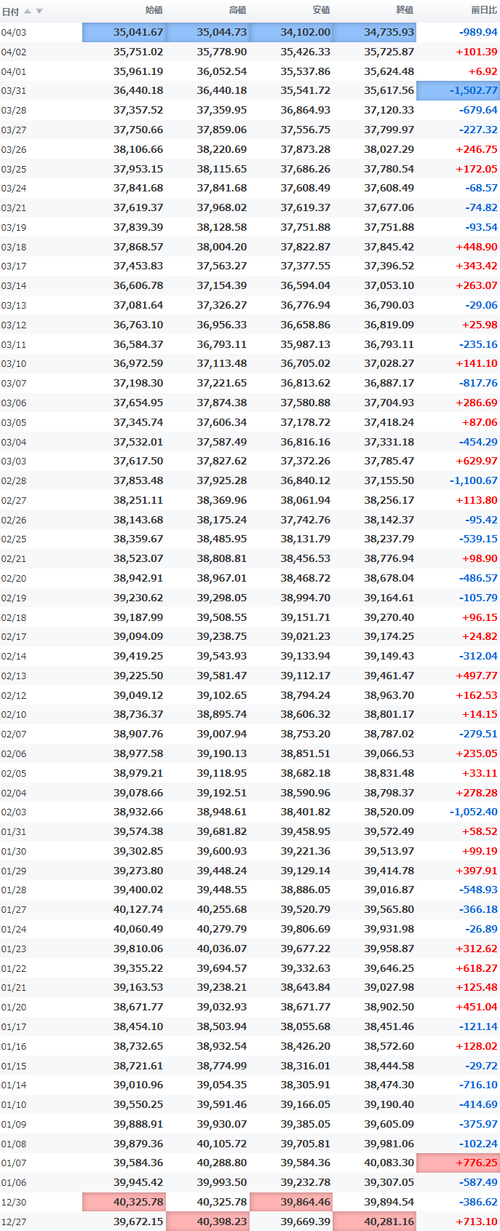Select the 03/27 date cell

14,130
